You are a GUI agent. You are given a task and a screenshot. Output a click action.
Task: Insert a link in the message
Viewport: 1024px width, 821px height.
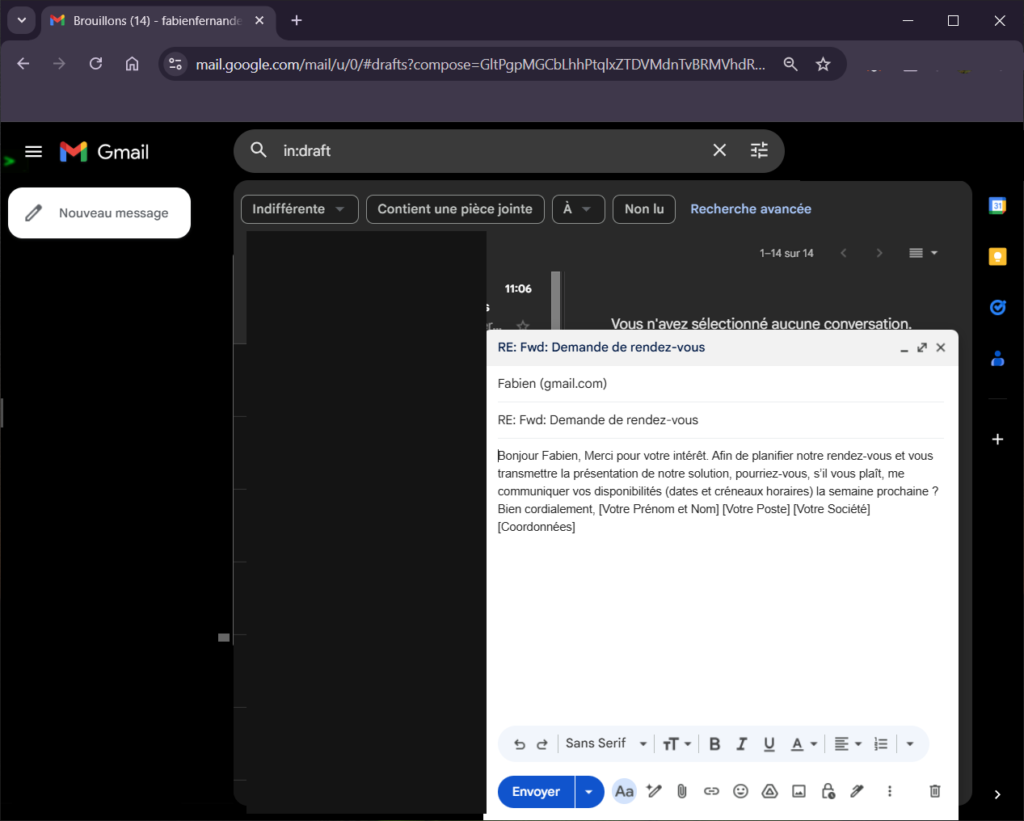point(711,791)
